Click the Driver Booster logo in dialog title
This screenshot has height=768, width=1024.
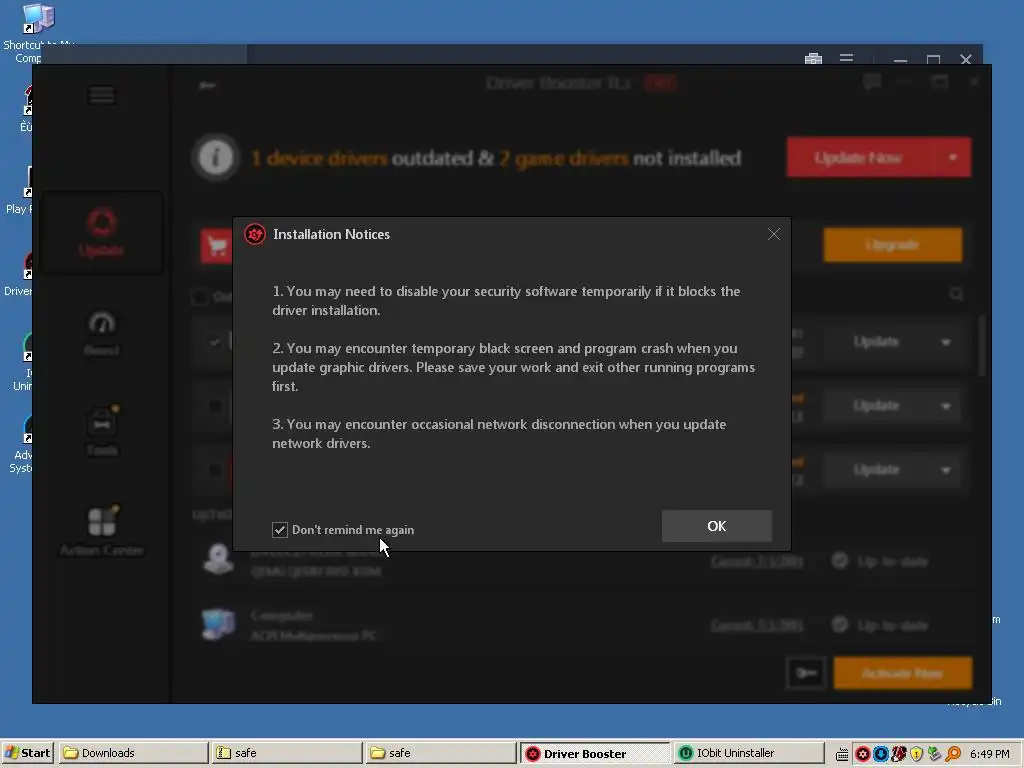pyautogui.click(x=255, y=234)
